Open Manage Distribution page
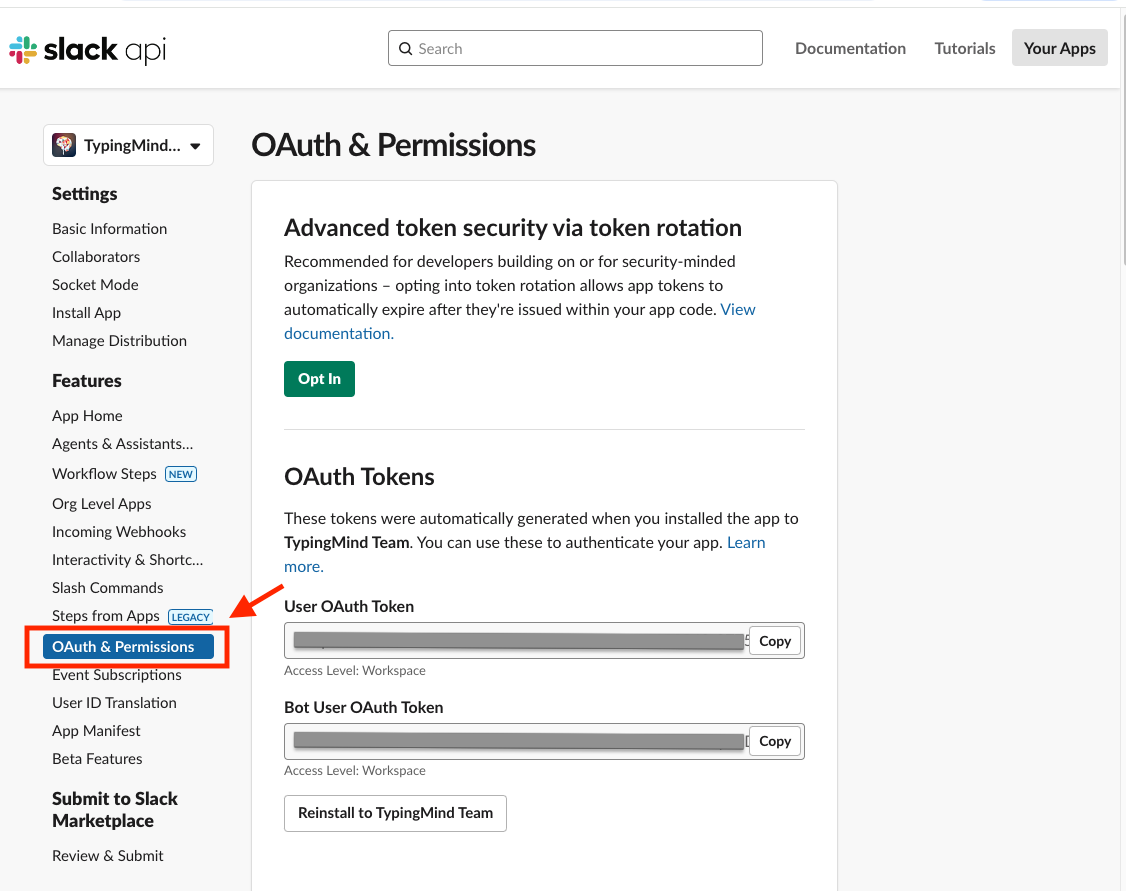This screenshot has height=891, width=1126. (119, 340)
